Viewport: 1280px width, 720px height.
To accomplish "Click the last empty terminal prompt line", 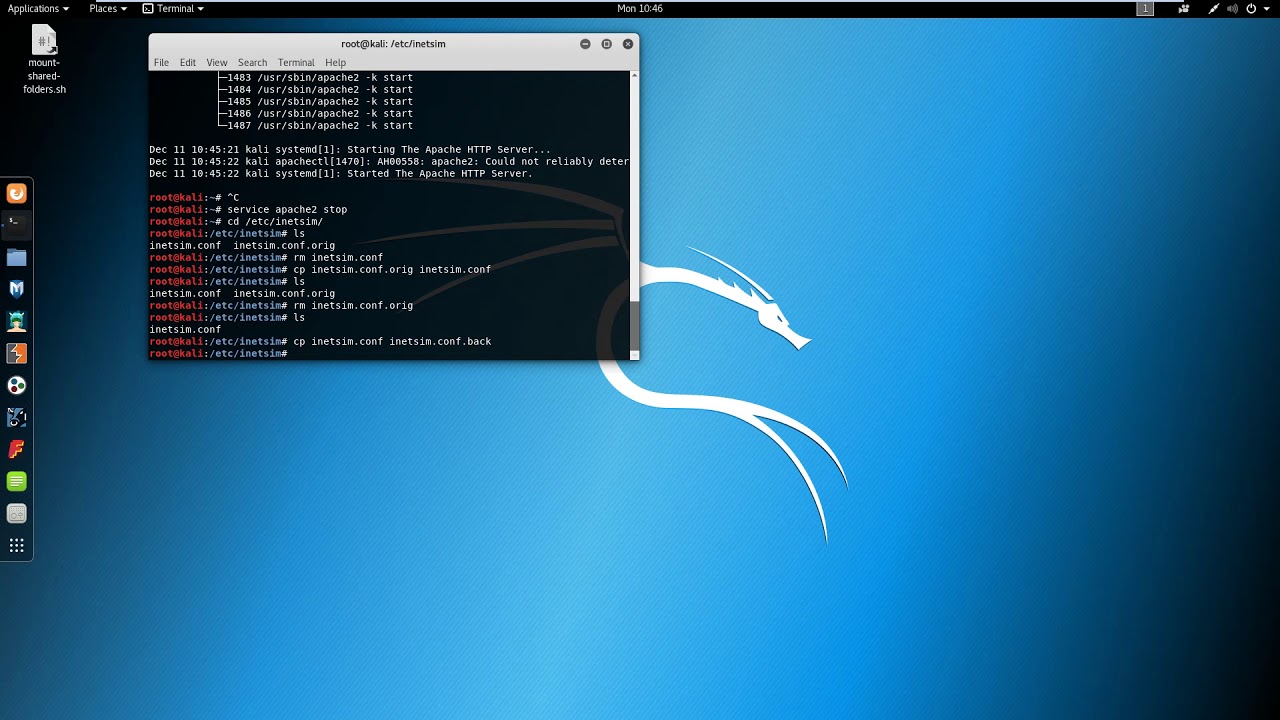I will (x=389, y=354).
